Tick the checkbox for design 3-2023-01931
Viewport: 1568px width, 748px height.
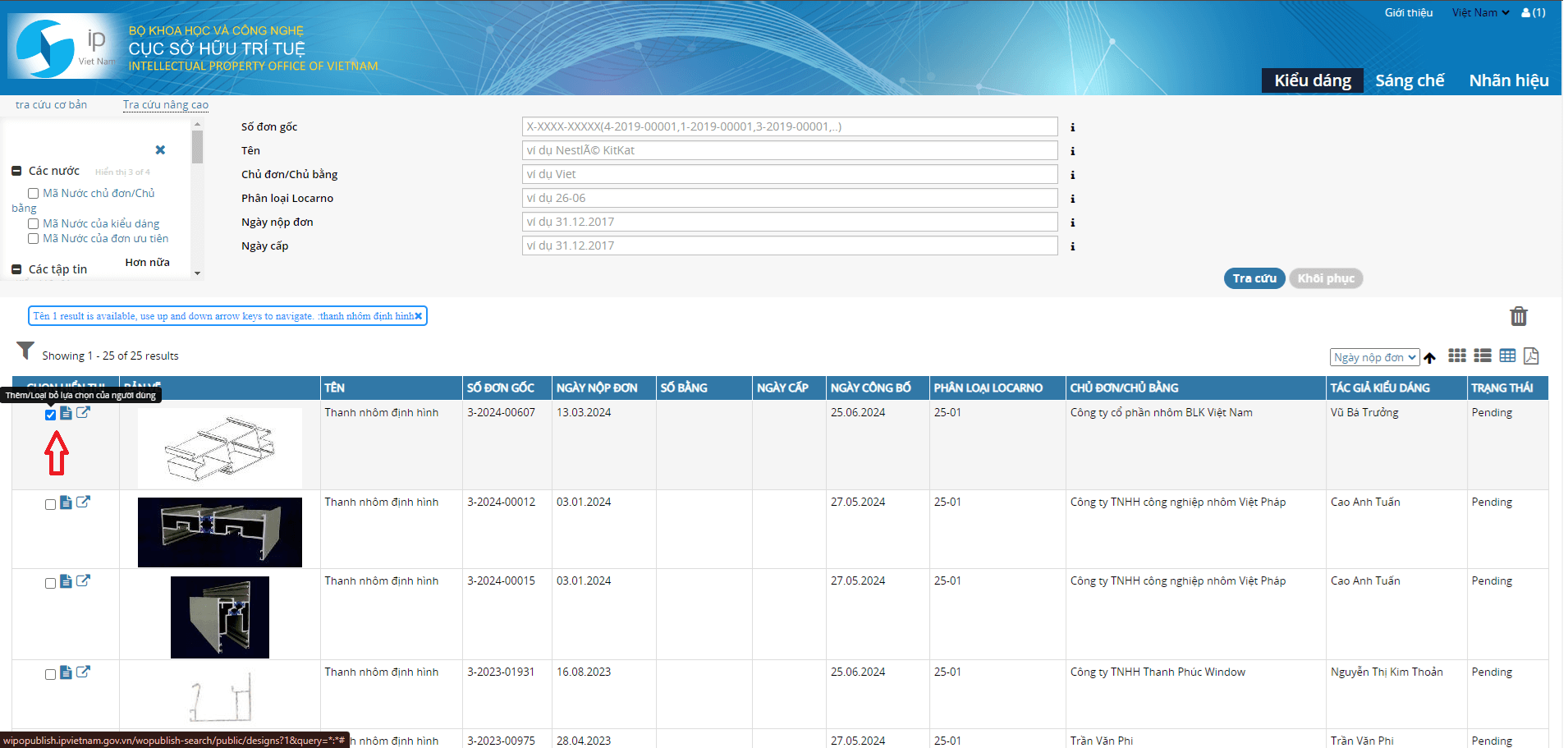(x=50, y=674)
